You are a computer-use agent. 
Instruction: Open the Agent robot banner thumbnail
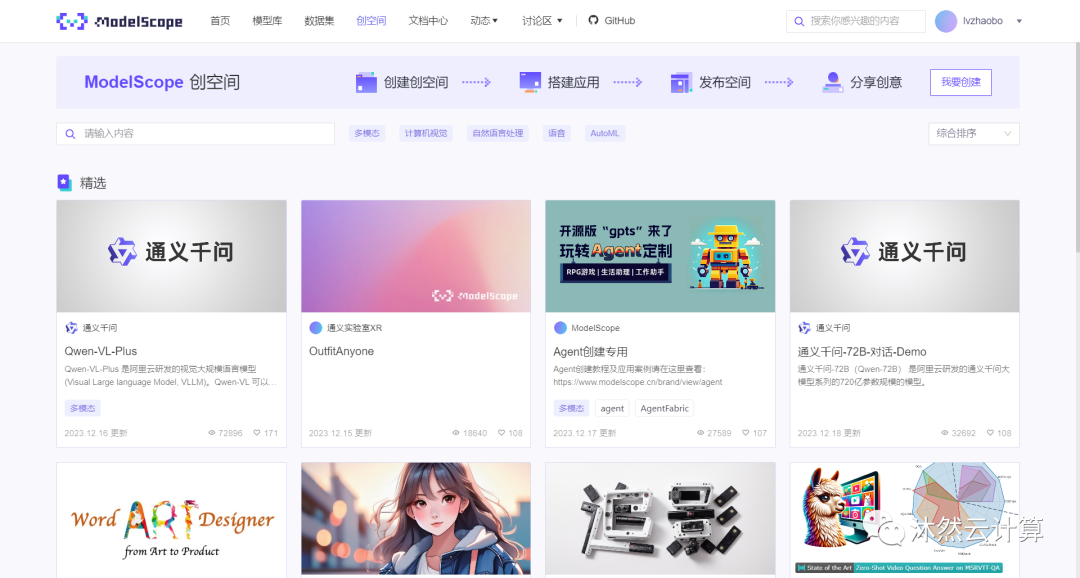tap(660, 256)
